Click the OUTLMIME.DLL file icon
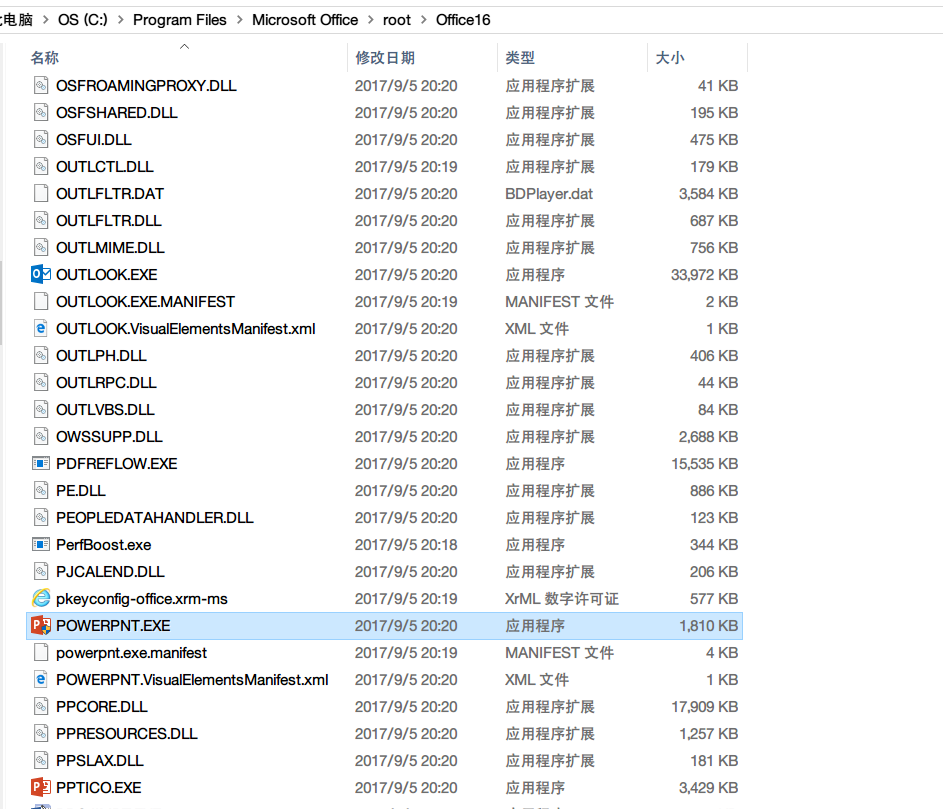This screenshot has height=809, width=943. click(x=41, y=247)
